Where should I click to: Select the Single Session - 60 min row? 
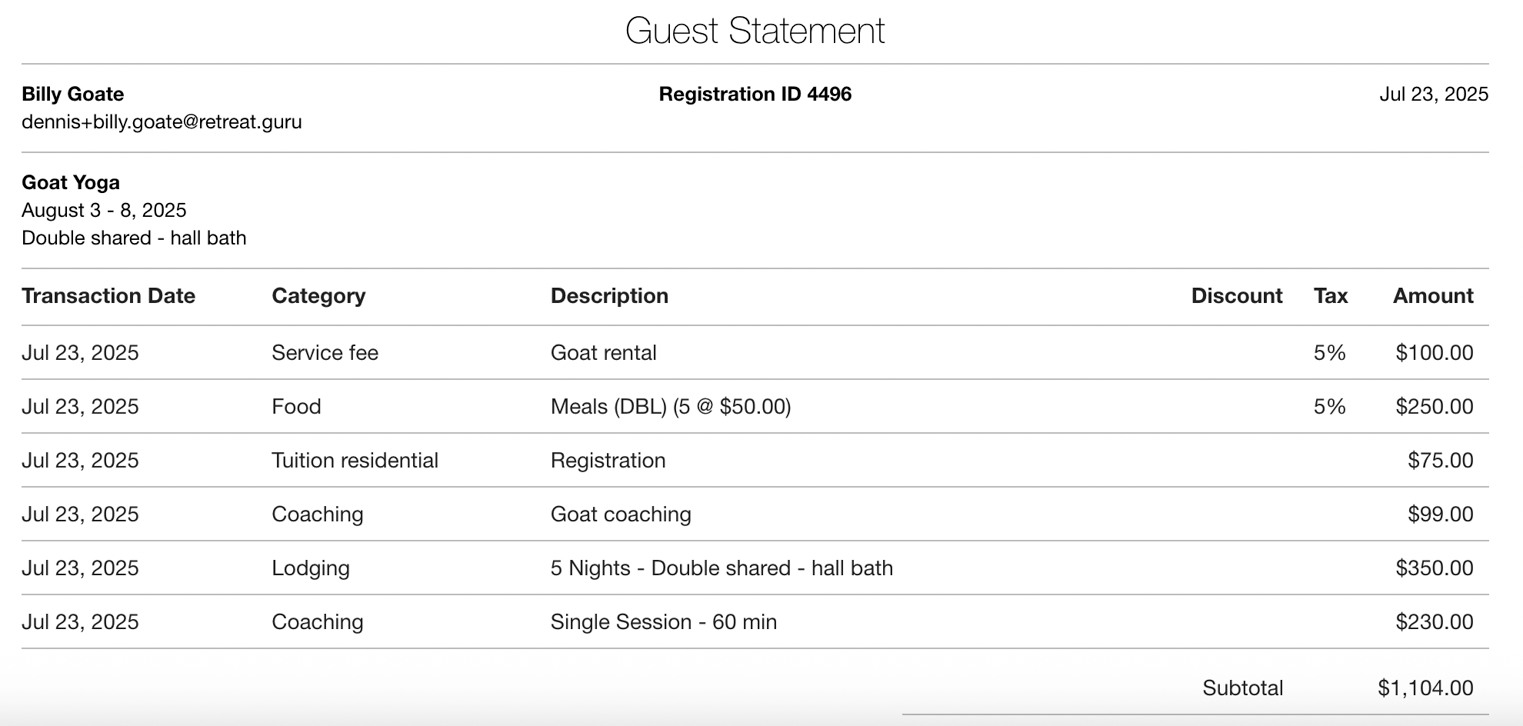[663, 623]
